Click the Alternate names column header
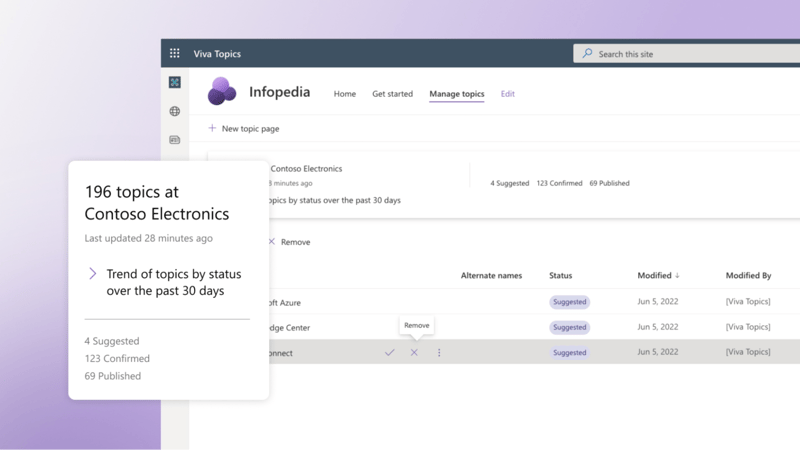The height and width of the screenshot is (450, 800). pos(491,276)
